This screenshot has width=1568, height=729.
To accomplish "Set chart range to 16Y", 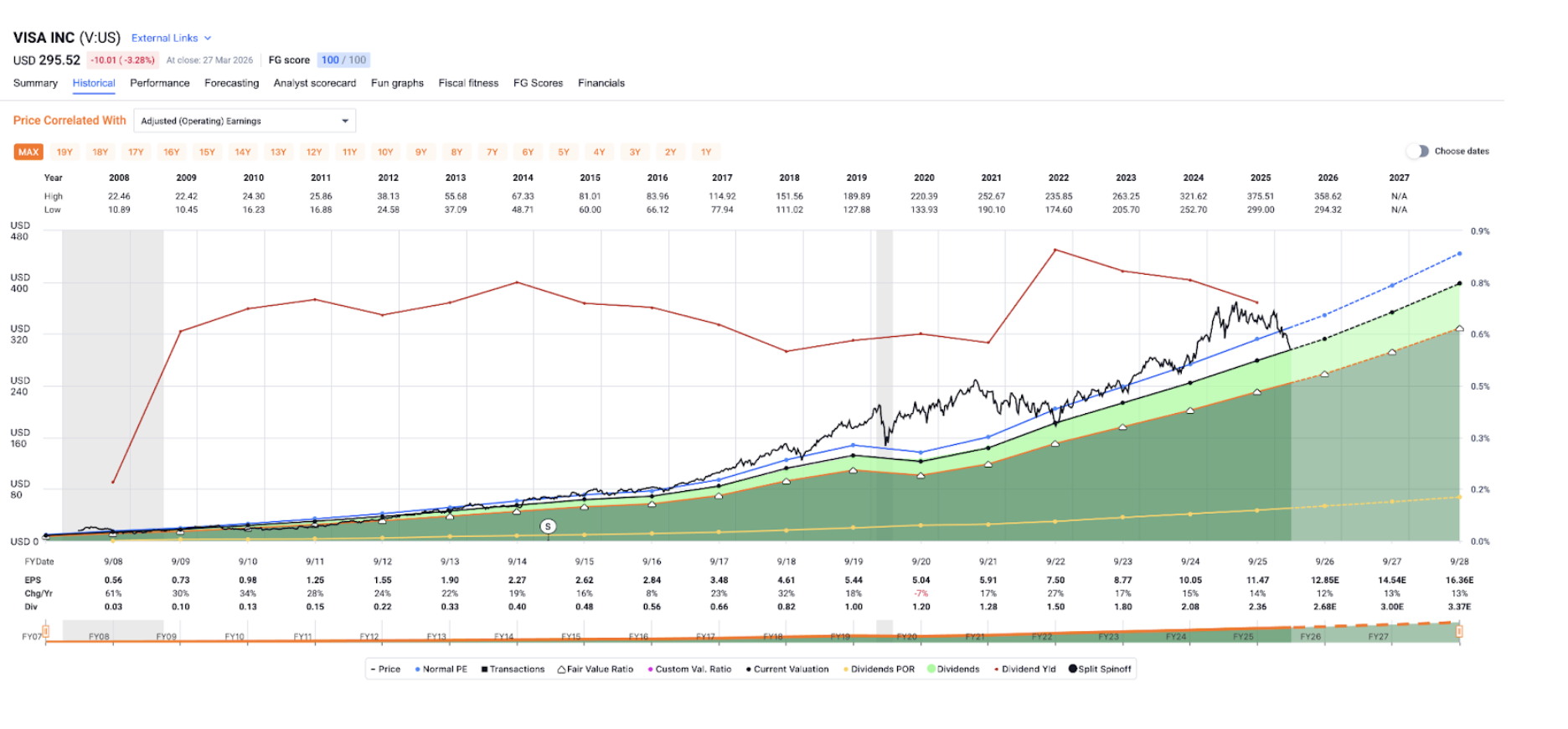I will click(x=172, y=152).
